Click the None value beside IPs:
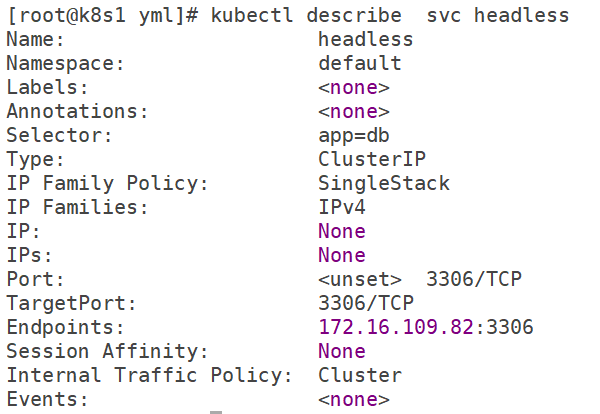The height and width of the screenshot is (414, 600). point(342,255)
